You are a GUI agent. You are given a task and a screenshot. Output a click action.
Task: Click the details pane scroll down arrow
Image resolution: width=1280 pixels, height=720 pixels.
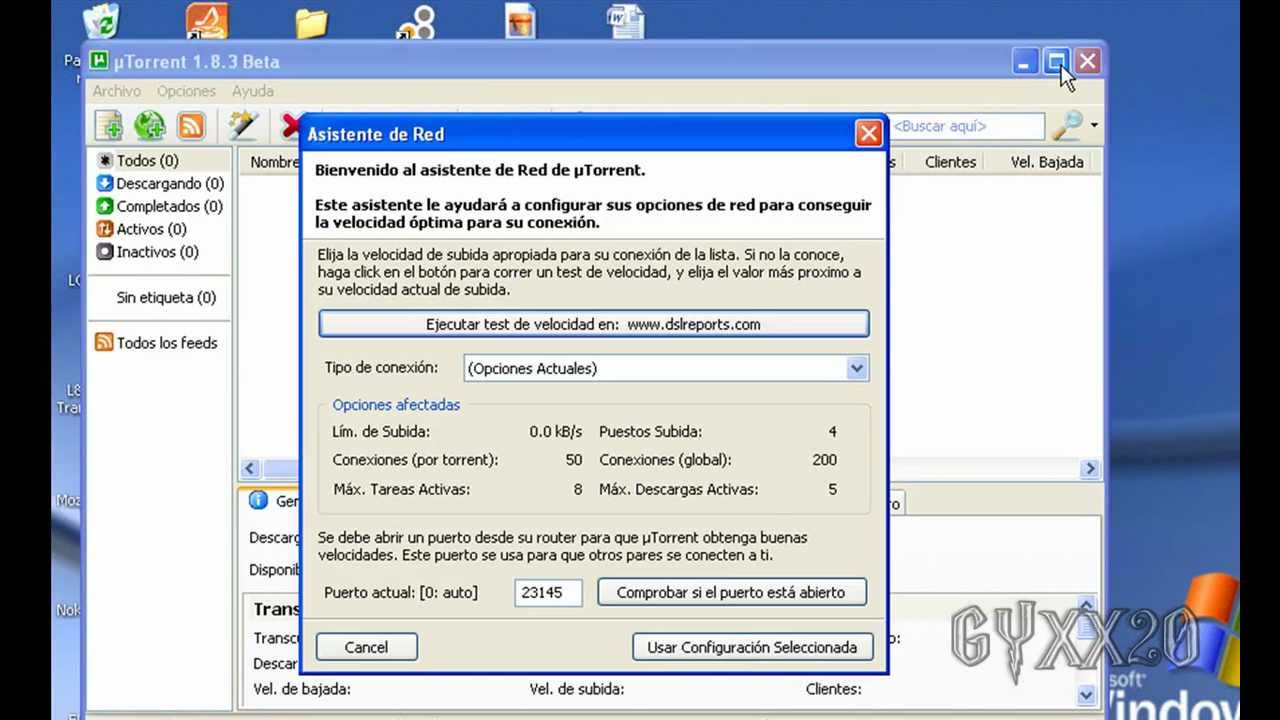[x=1086, y=693]
